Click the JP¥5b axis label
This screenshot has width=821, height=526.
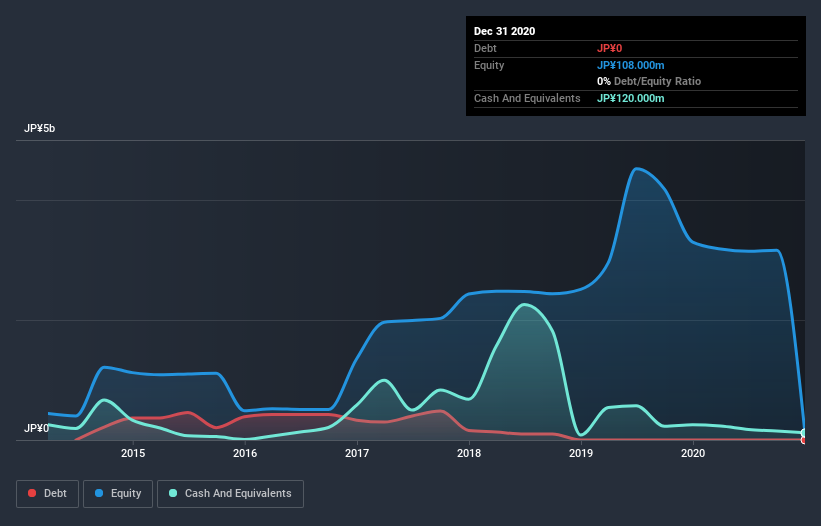39,128
